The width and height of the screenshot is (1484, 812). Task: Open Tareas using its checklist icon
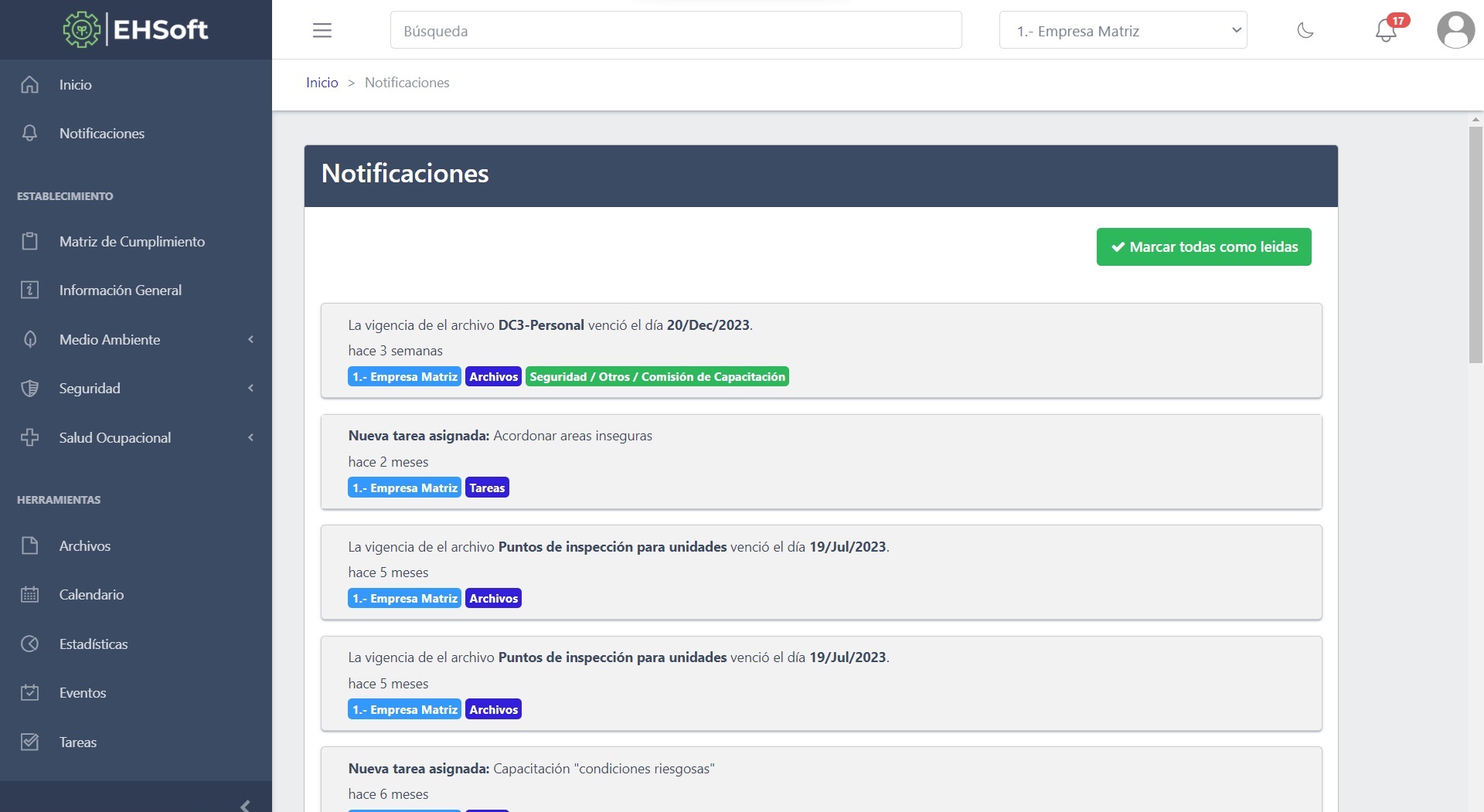tap(29, 742)
